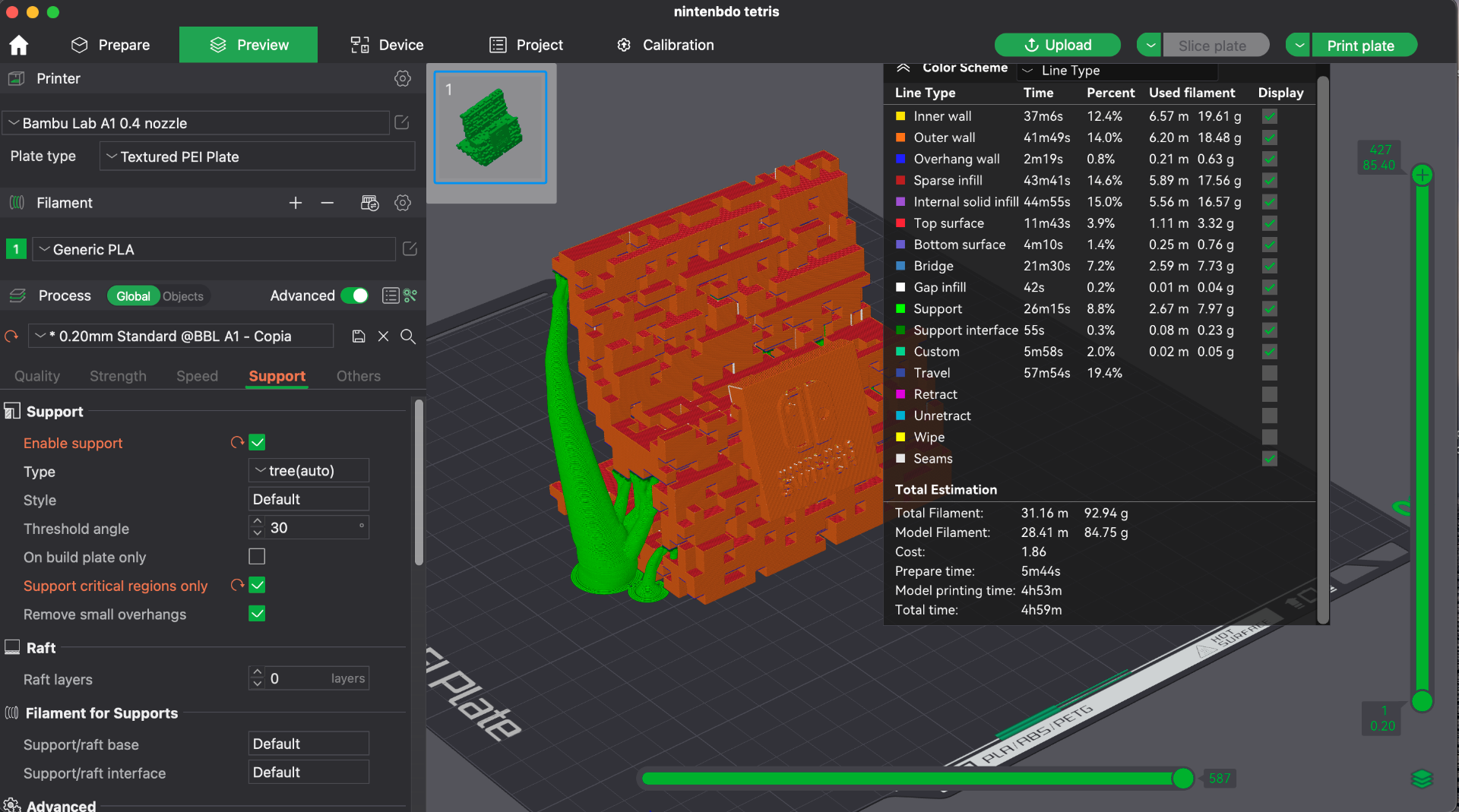This screenshot has width=1459, height=812.
Task: Click the add filament plus icon
Action: (x=296, y=203)
